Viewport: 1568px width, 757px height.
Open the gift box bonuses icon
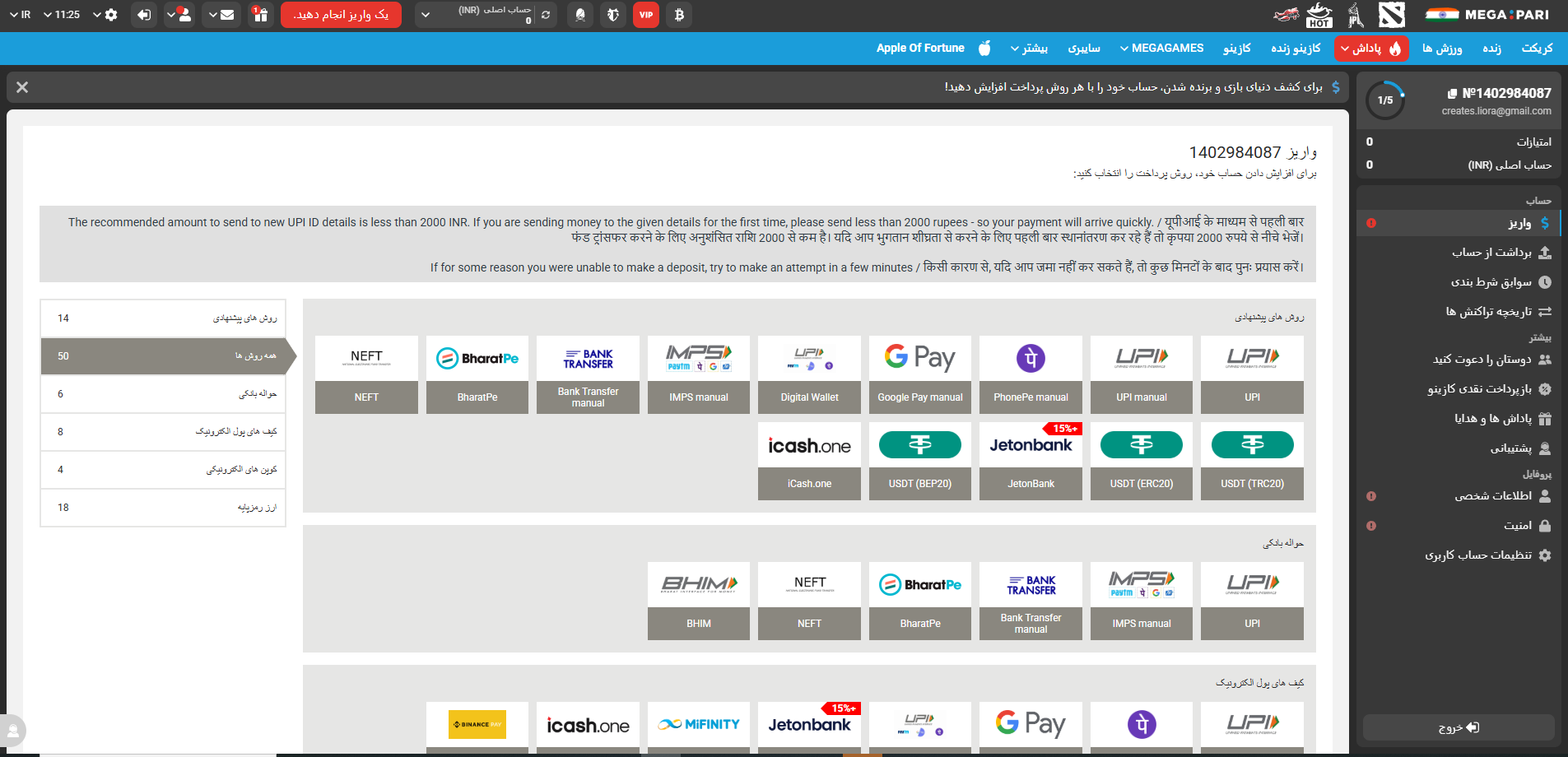pos(260,15)
